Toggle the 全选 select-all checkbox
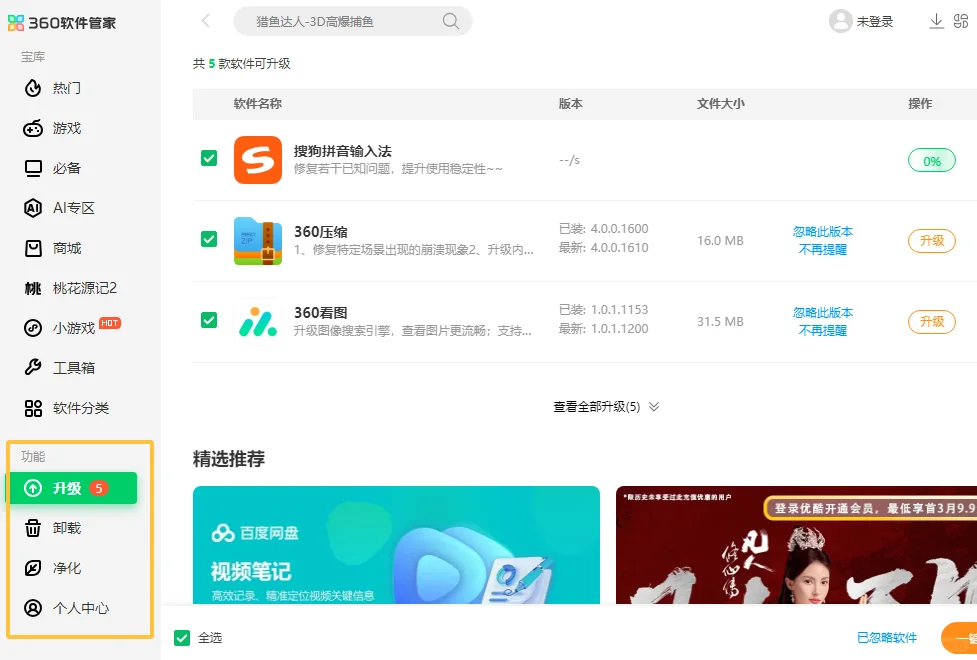 pos(181,637)
